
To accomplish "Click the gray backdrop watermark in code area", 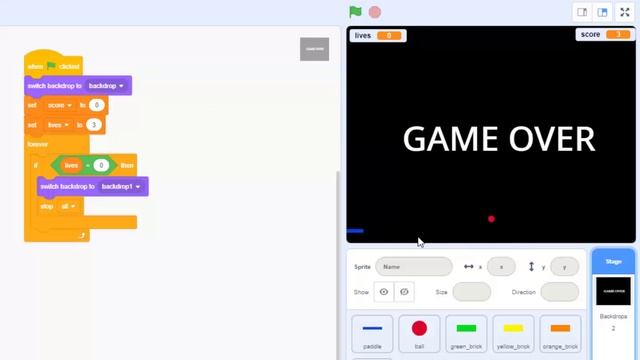I will pos(314,49).
